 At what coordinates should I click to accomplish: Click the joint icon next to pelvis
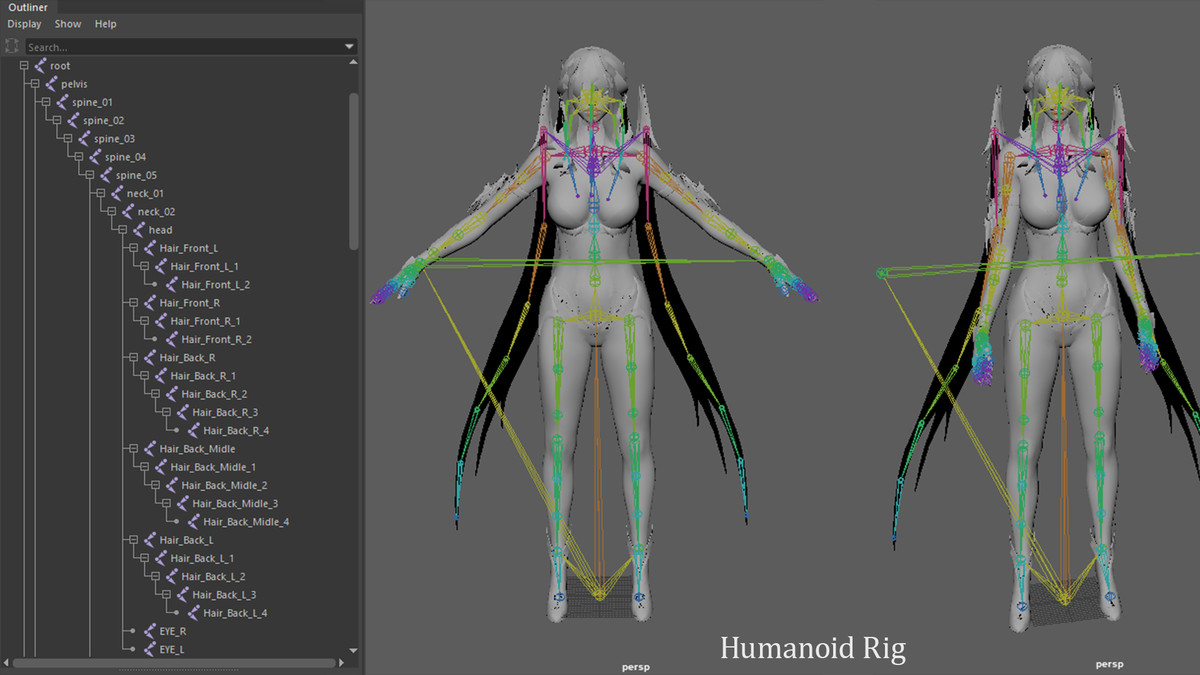point(51,84)
